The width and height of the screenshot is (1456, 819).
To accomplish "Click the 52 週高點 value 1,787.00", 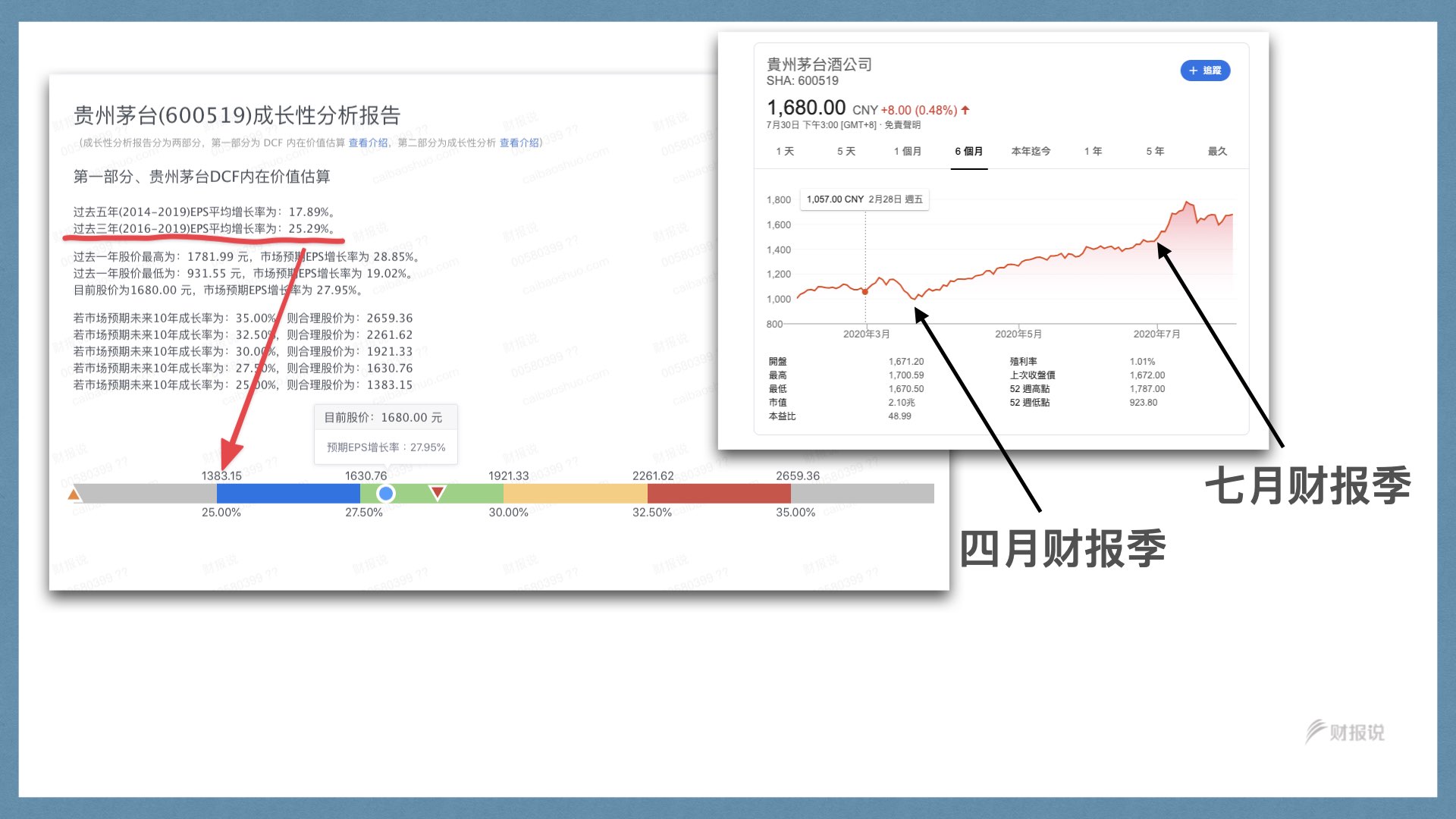I will [1147, 389].
